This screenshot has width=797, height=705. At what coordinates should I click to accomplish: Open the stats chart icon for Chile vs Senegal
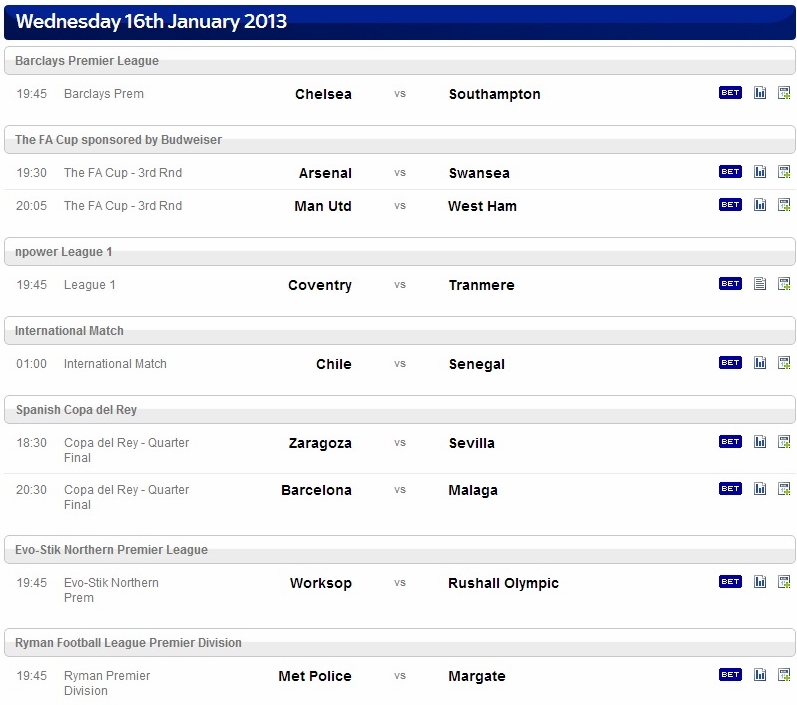[759, 362]
